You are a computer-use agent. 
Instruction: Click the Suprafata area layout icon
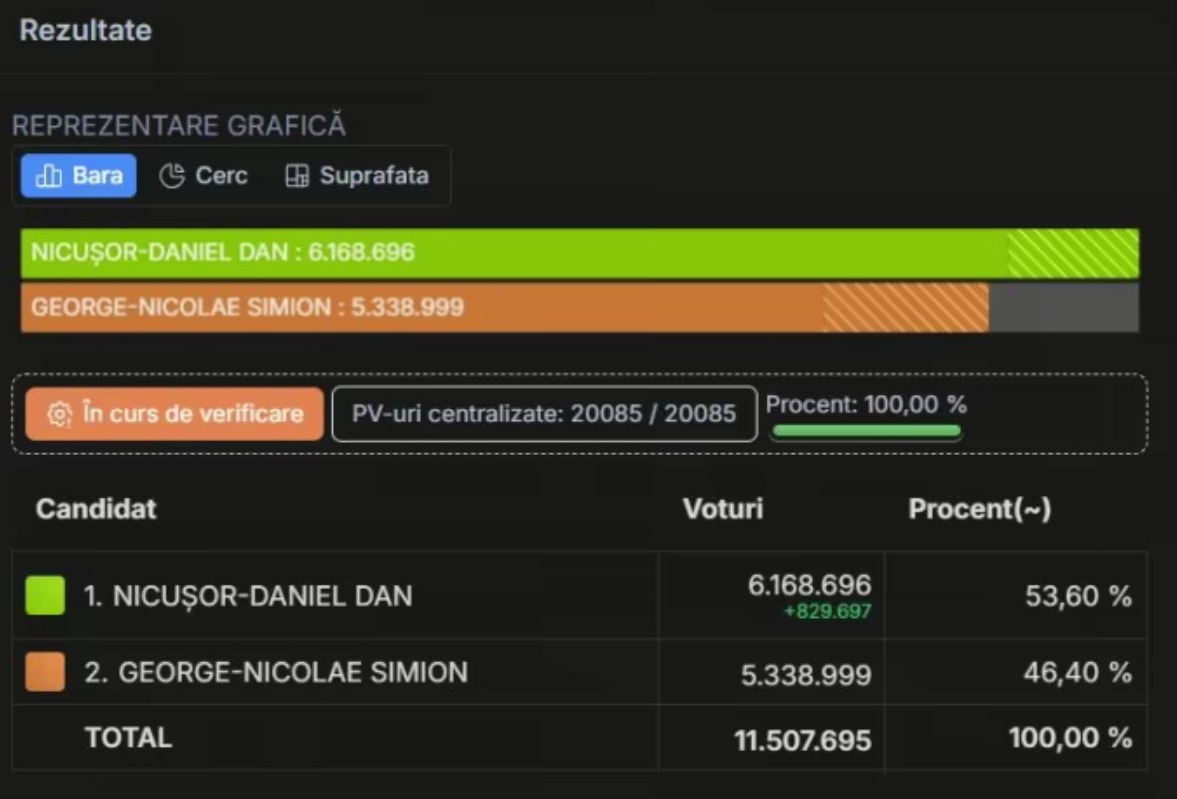point(297,177)
